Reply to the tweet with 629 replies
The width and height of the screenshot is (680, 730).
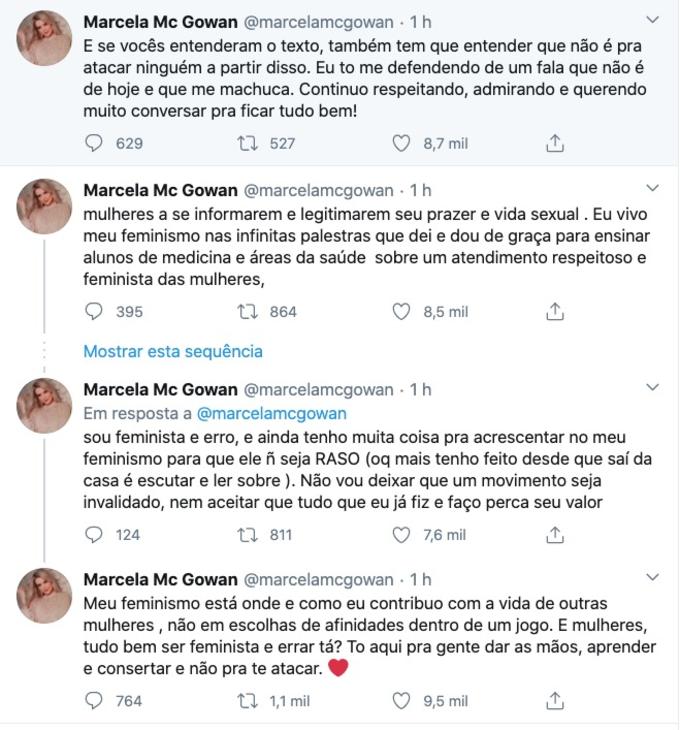point(94,143)
